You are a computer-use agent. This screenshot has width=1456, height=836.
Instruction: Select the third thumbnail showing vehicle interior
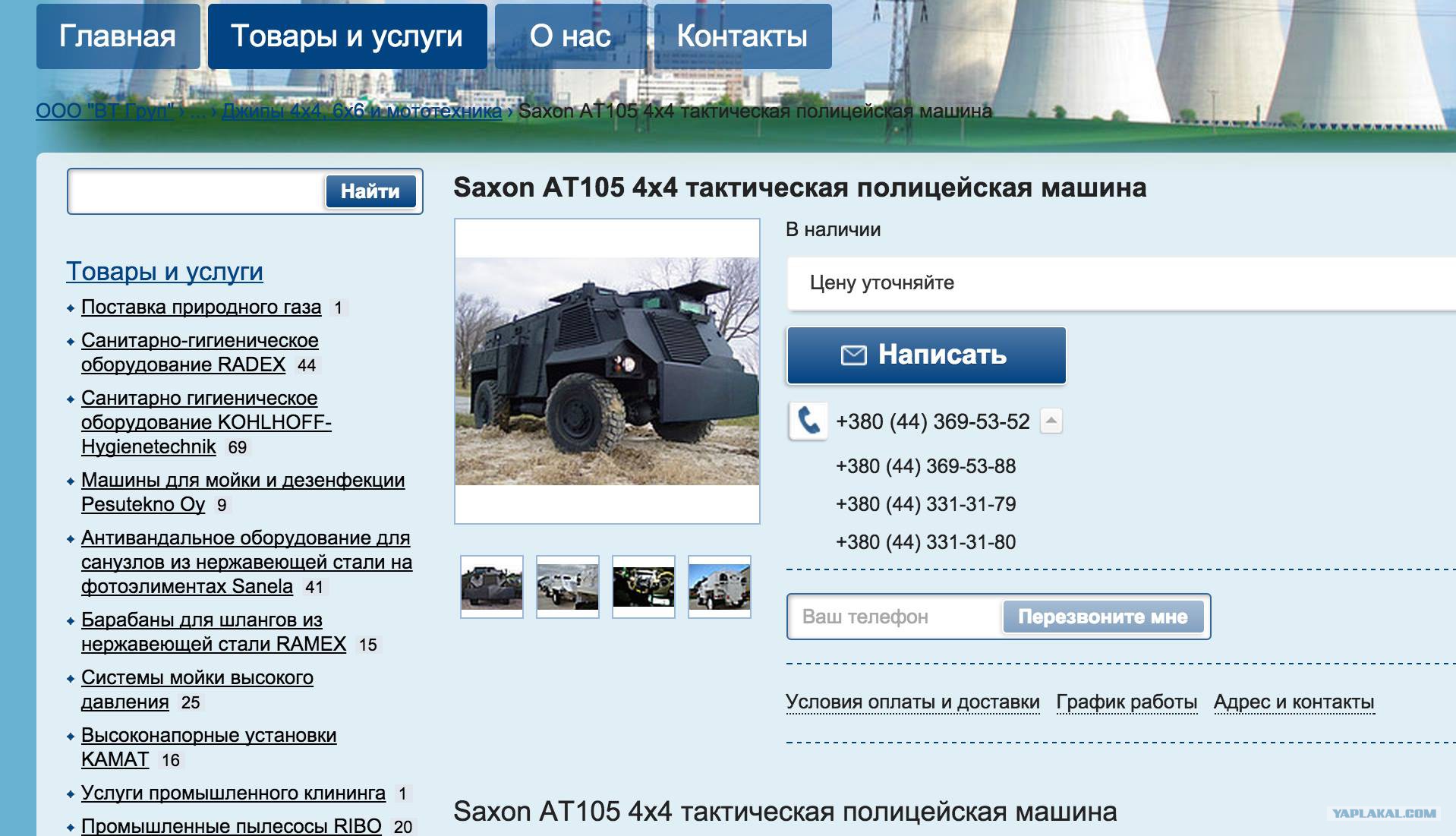pyautogui.click(x=644, y=587)
